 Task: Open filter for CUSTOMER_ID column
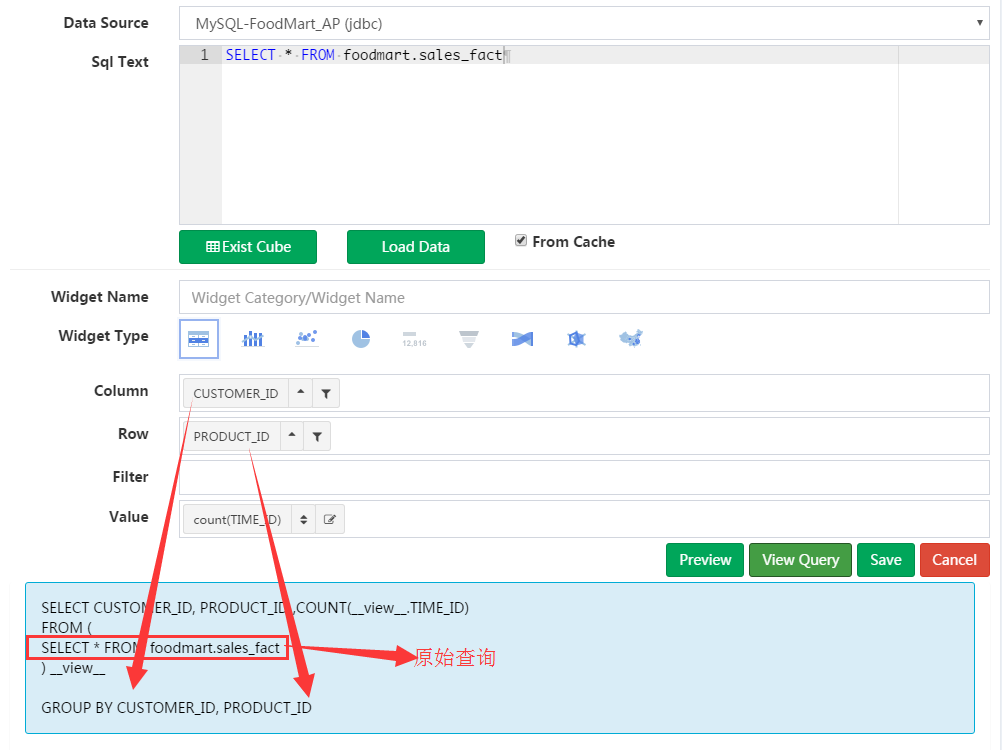point(326,393)
